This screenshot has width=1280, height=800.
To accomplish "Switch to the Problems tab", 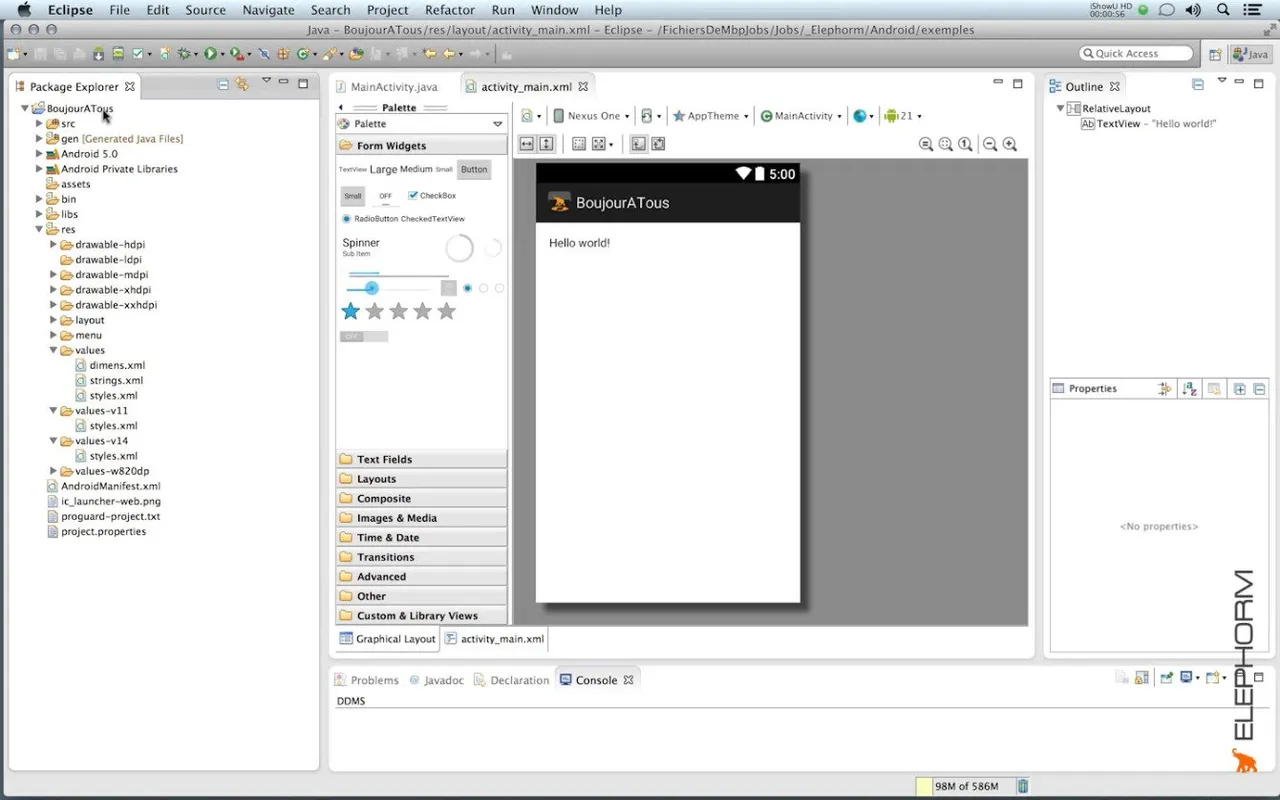I will pos(367,680).
